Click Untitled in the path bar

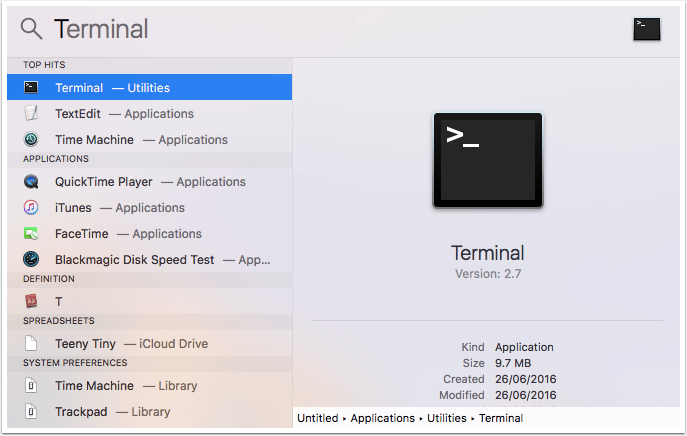pos(318,418)
